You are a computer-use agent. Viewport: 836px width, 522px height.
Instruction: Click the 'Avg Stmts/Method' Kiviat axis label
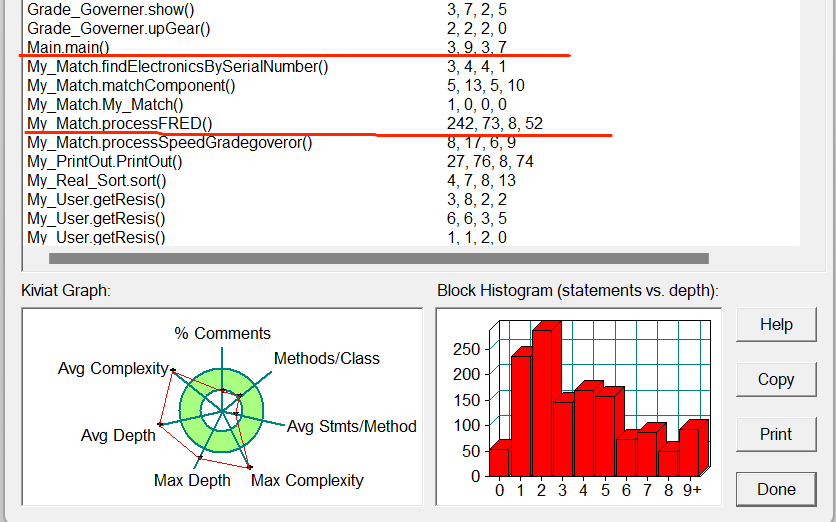[x=352, y=426]
